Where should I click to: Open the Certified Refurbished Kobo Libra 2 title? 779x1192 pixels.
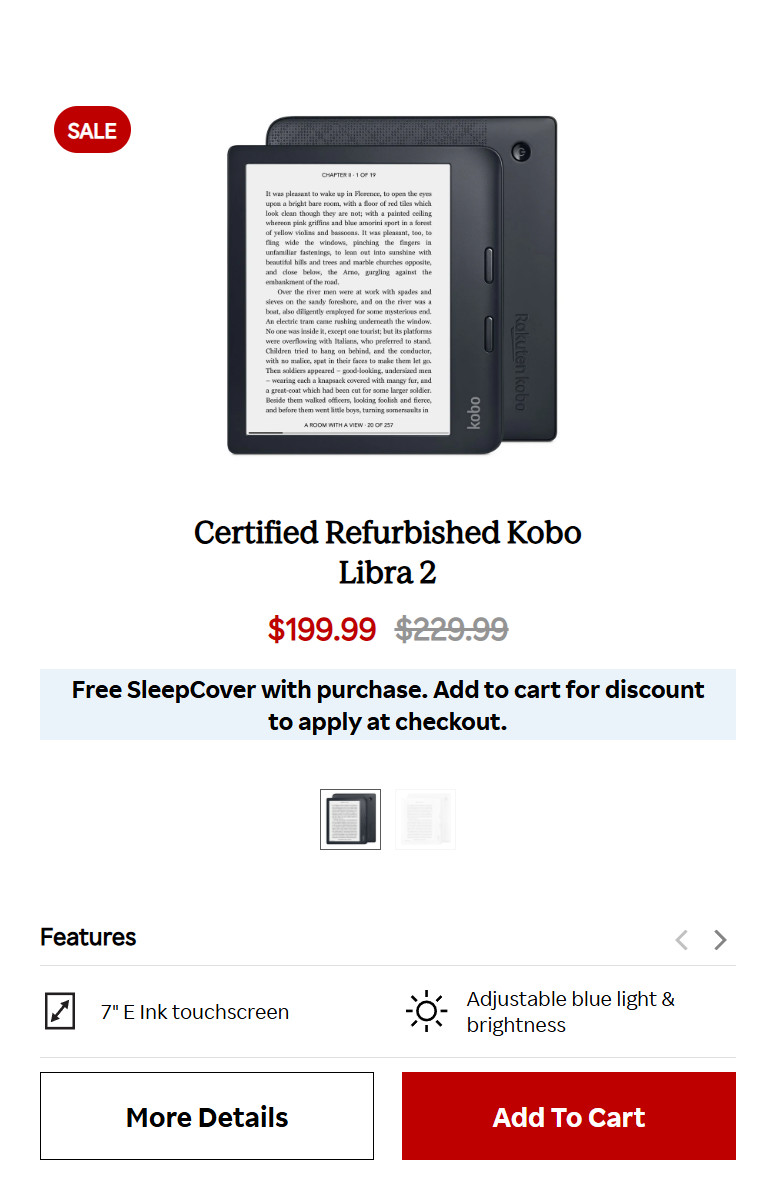point(388,552)
